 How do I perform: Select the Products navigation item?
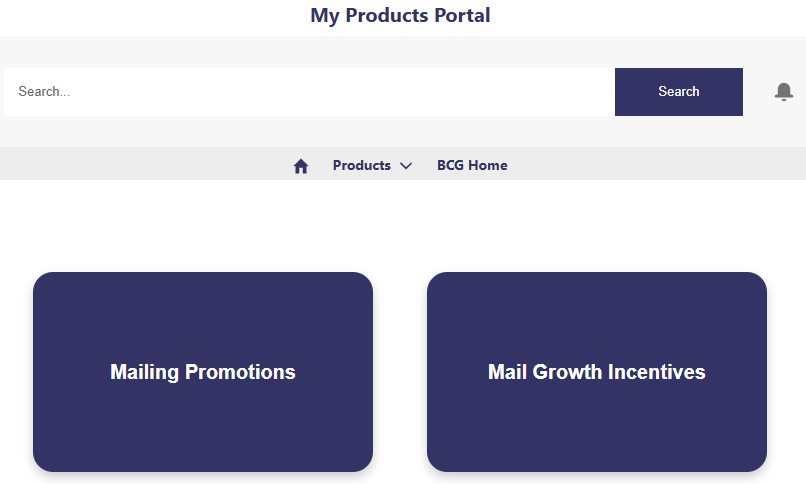point(362,166)
